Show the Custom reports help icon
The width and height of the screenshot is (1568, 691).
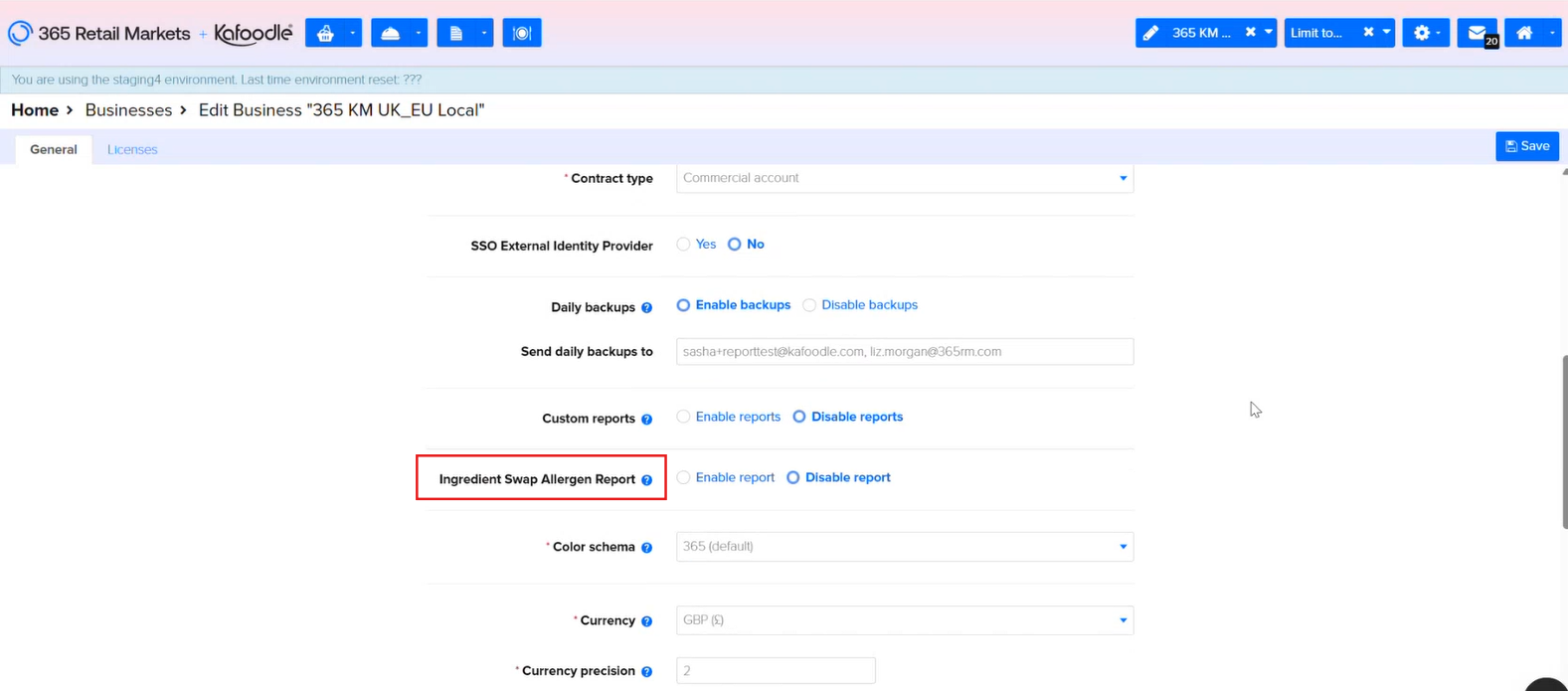click(x=647, y=420)
